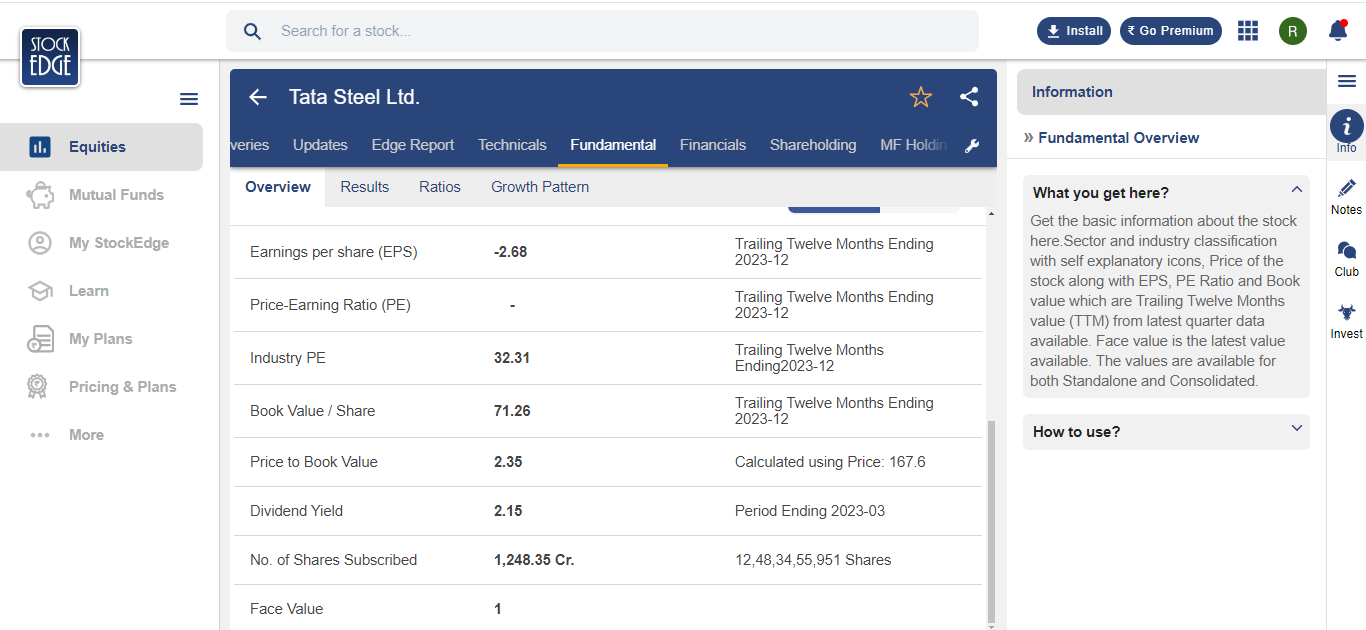Switch to the Technicals tab
1366x630 pixels.
[512, 145]
